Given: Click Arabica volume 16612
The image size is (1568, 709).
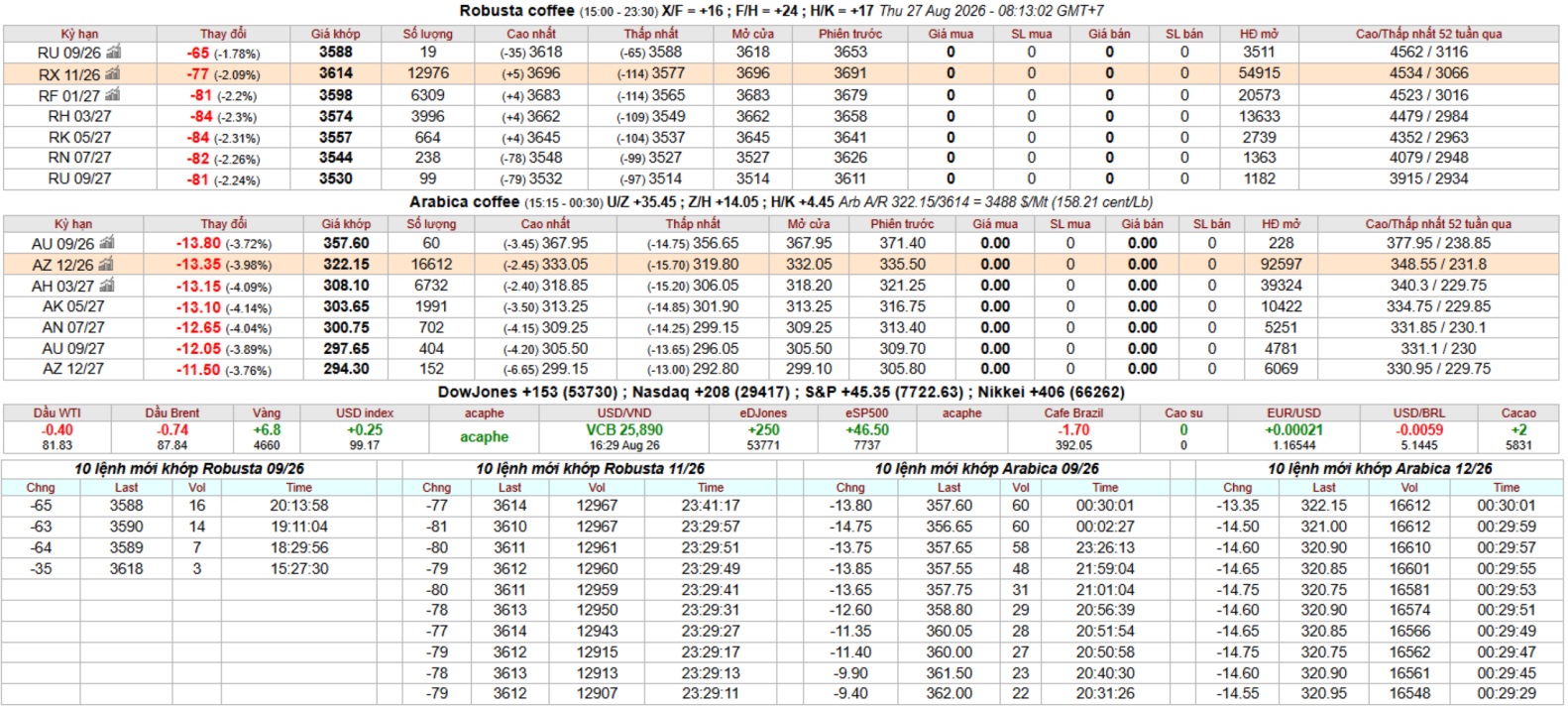Looking at the screenshot, I should 431,265.
